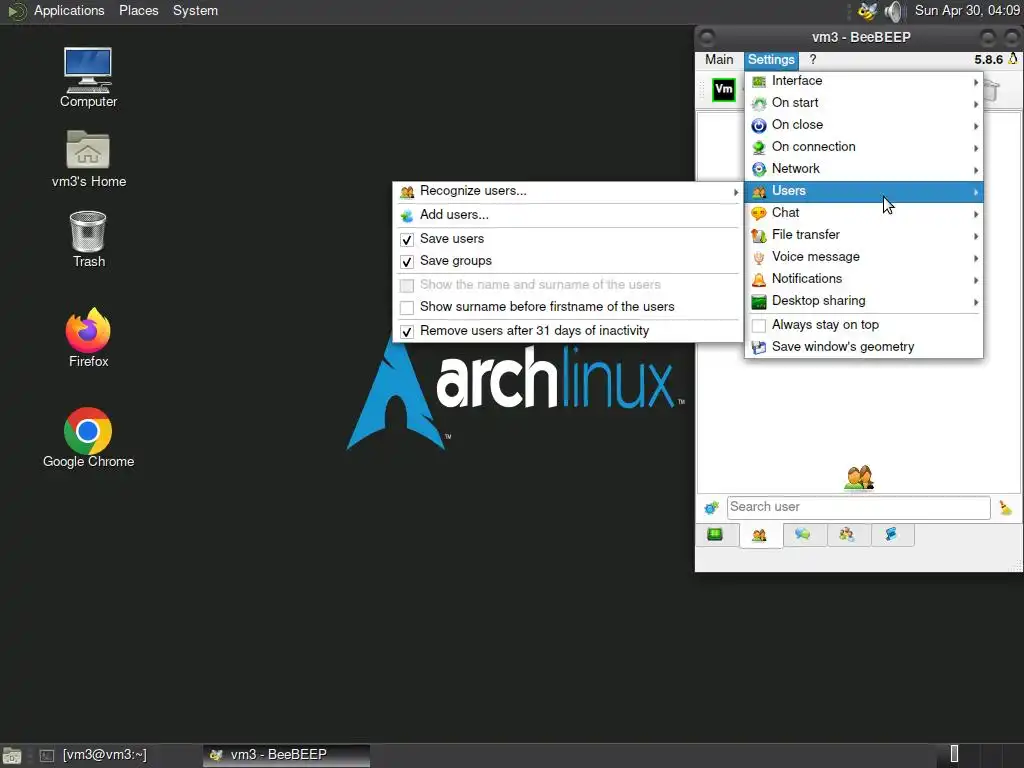The height and width of the screenshot is (768, 1024).
Task: Switch to the users list tab
Action: 760,536
